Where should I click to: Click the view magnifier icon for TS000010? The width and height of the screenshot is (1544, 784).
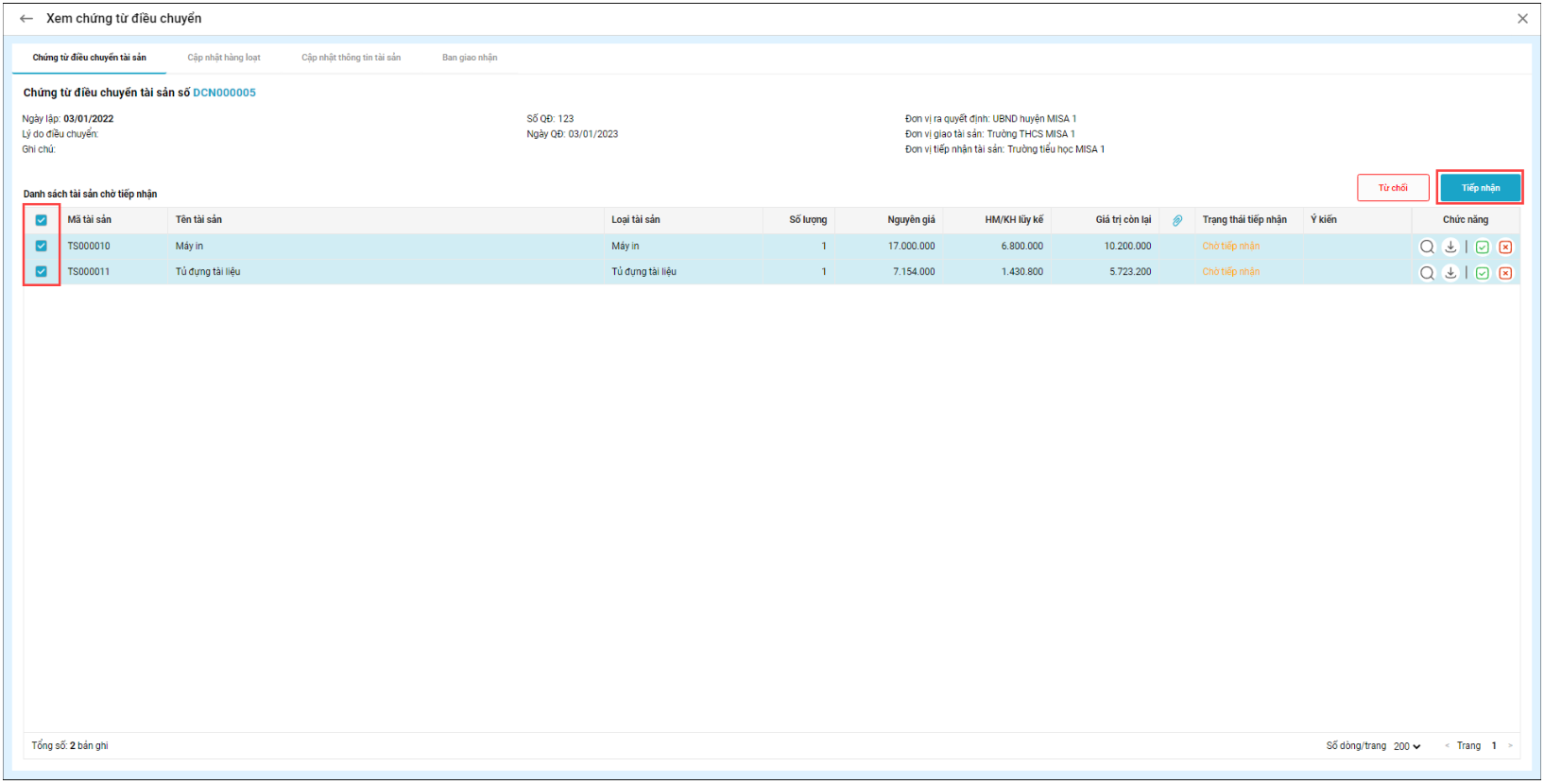(1427, 247)
